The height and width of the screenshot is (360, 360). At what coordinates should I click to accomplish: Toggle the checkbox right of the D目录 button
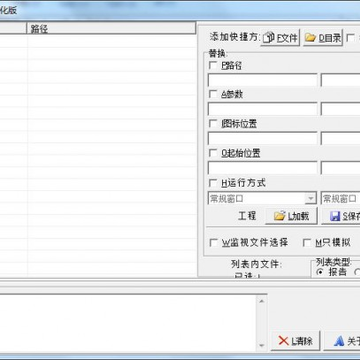click(350, 38)
